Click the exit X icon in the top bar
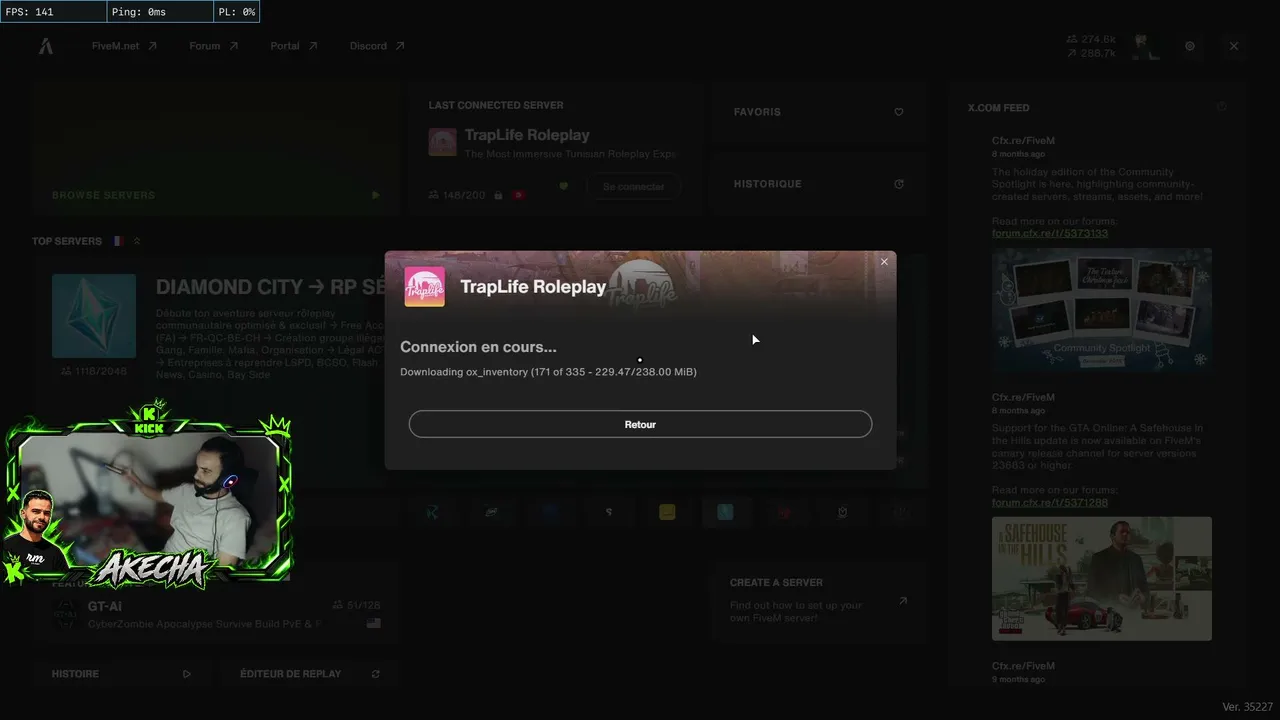 coord(1234,46)
